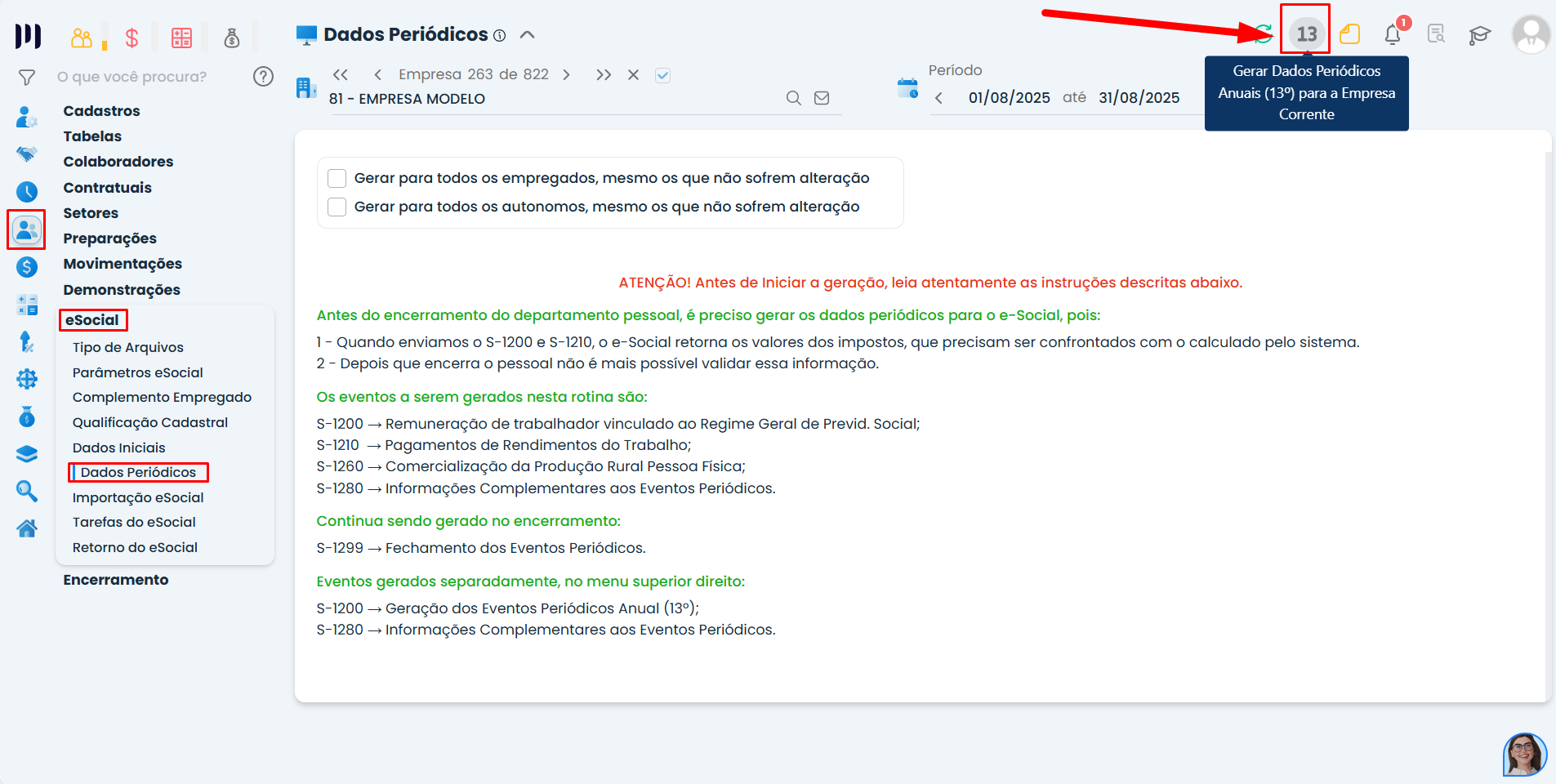The height and width of the screenshot is (784, 1556).
Task: Click the yellow folder icon in header
Action: click(1349, 34)
